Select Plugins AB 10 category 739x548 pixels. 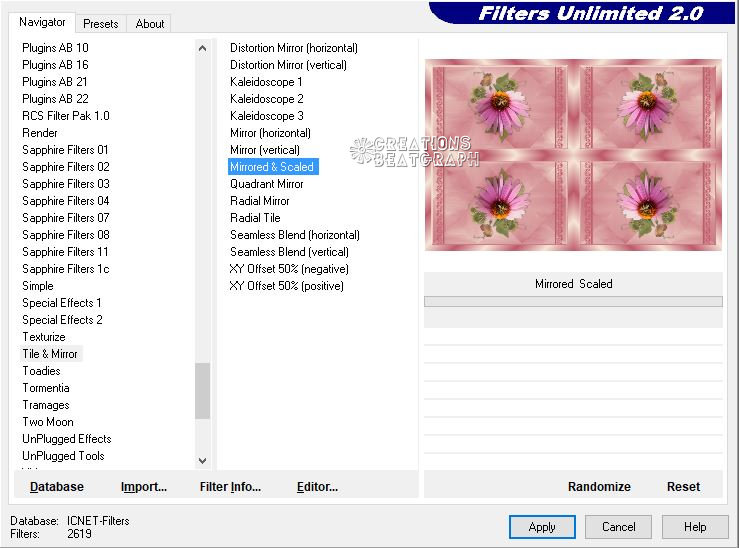(55, 48)
